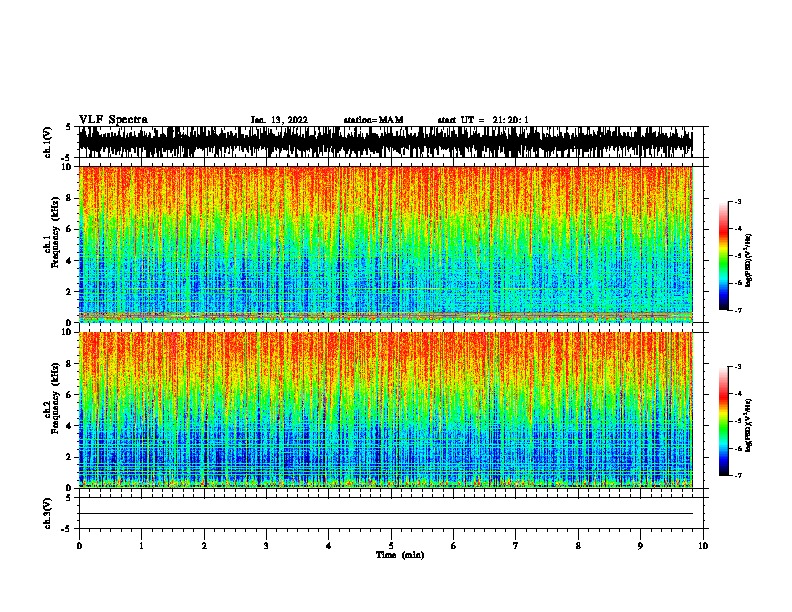Click the "station=MAM" header label
Image resolution: width=792 pixels, height=612 pixels.
373,120
